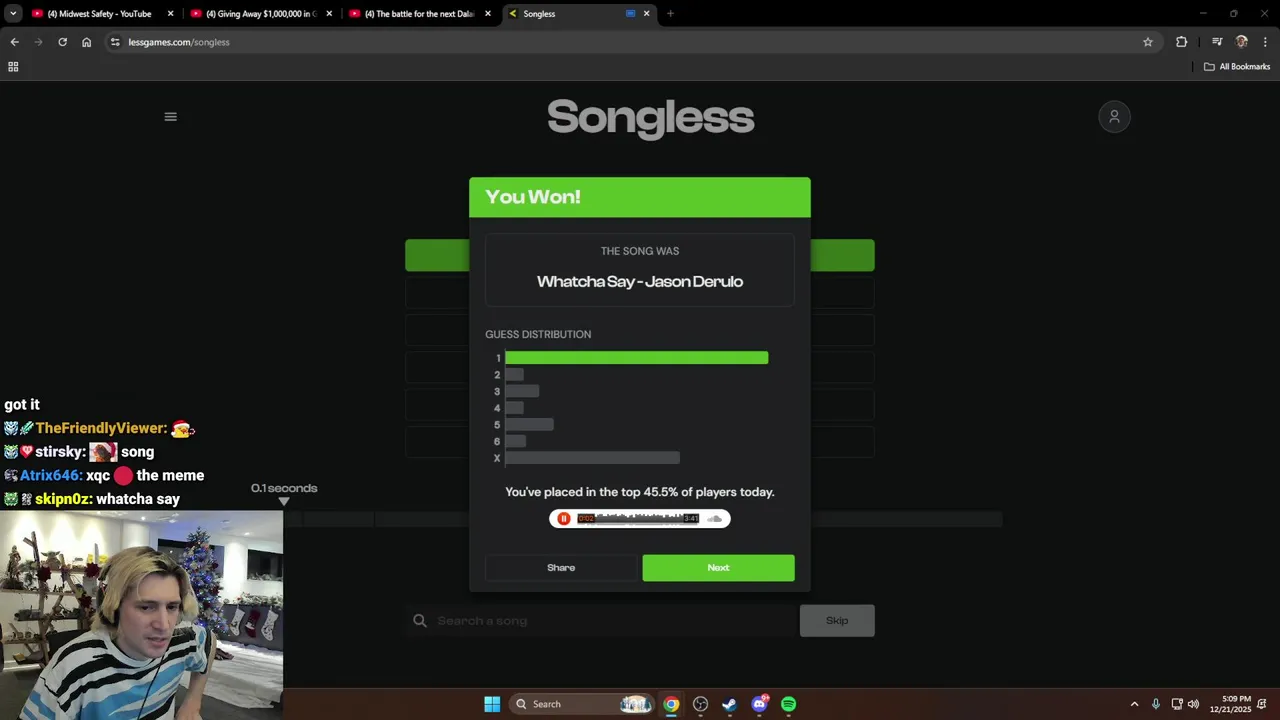This screenshot has height=720, width=1280.
Task: Focus the Search a song field
Action: click(600, 621)
